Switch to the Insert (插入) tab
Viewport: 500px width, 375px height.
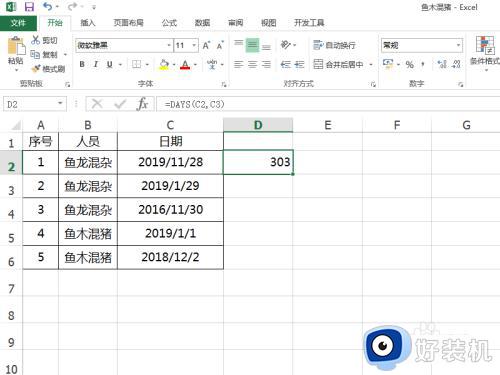point(88,23)
